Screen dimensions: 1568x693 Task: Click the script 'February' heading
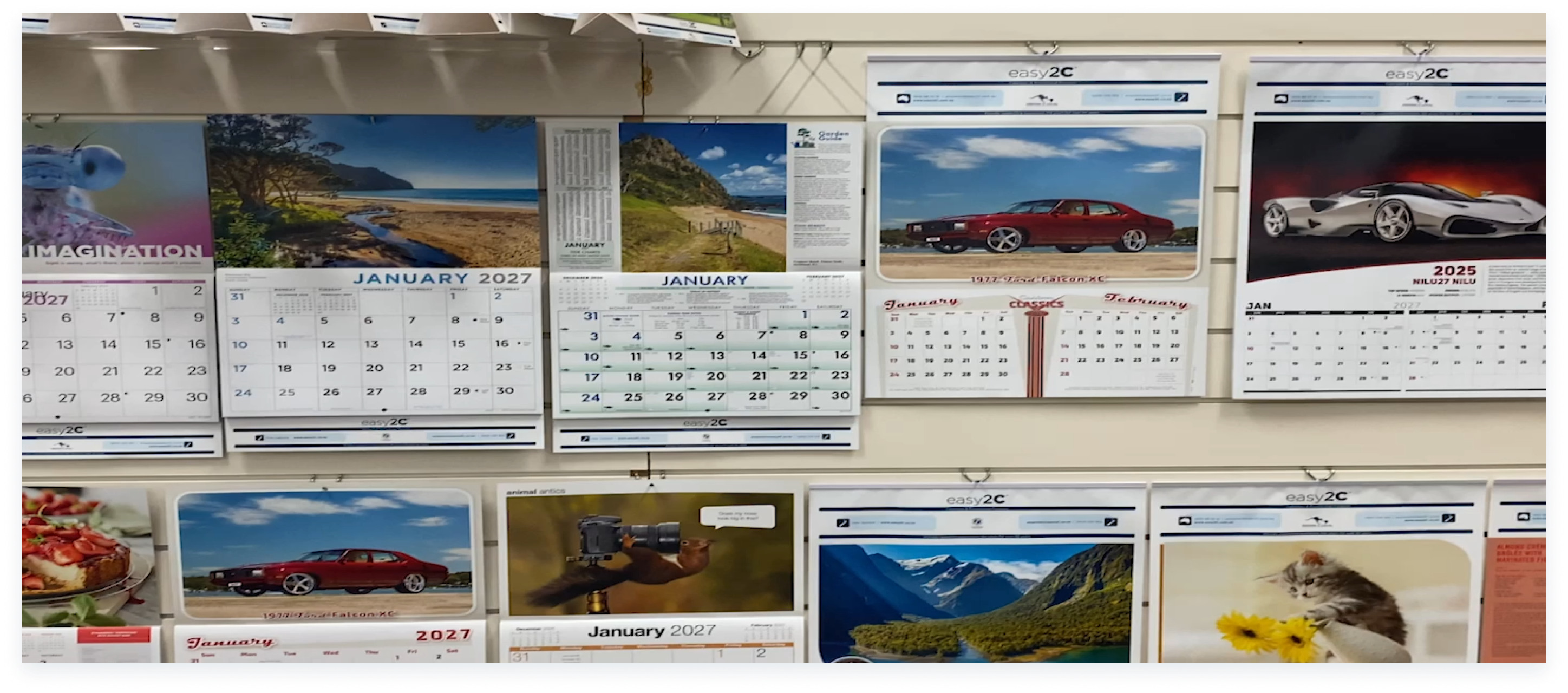[1145, 300]
